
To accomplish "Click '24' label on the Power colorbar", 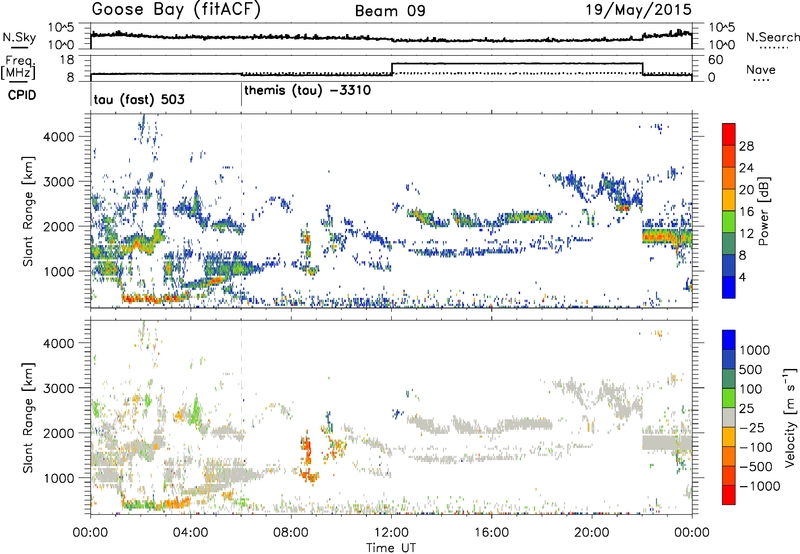I will pyautogui.click(x=746, y=168).
